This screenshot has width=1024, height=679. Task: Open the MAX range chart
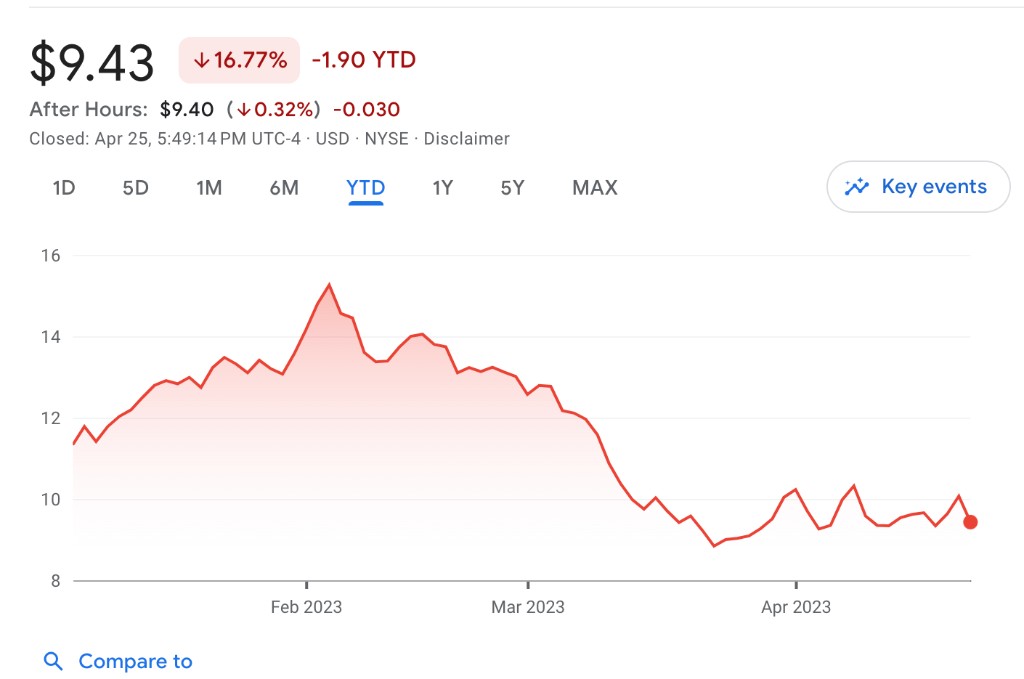595,188
